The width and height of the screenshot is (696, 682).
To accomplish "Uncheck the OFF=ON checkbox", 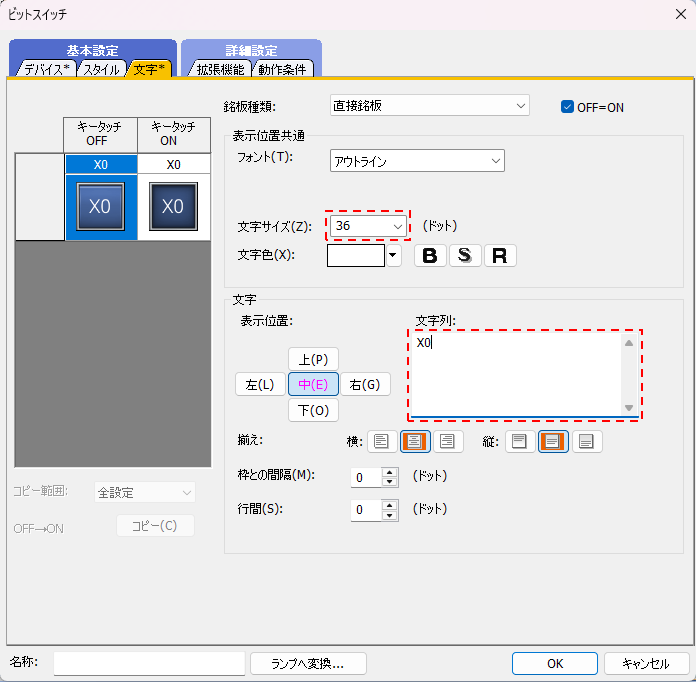I will point(567,107).
